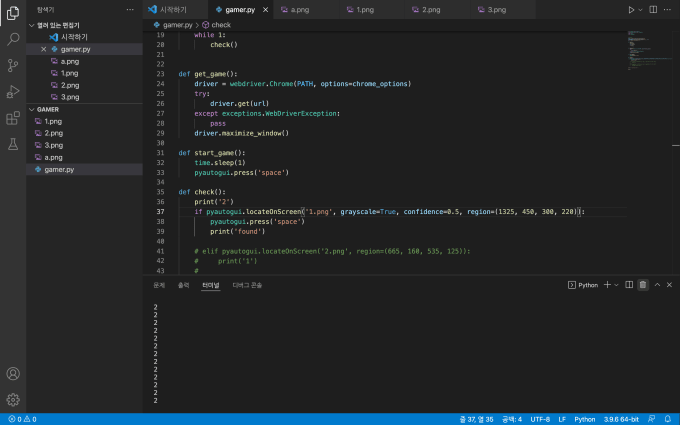Click line number 31 in gutter
Screen dimensions: 680x425
[x=160, y=153]
